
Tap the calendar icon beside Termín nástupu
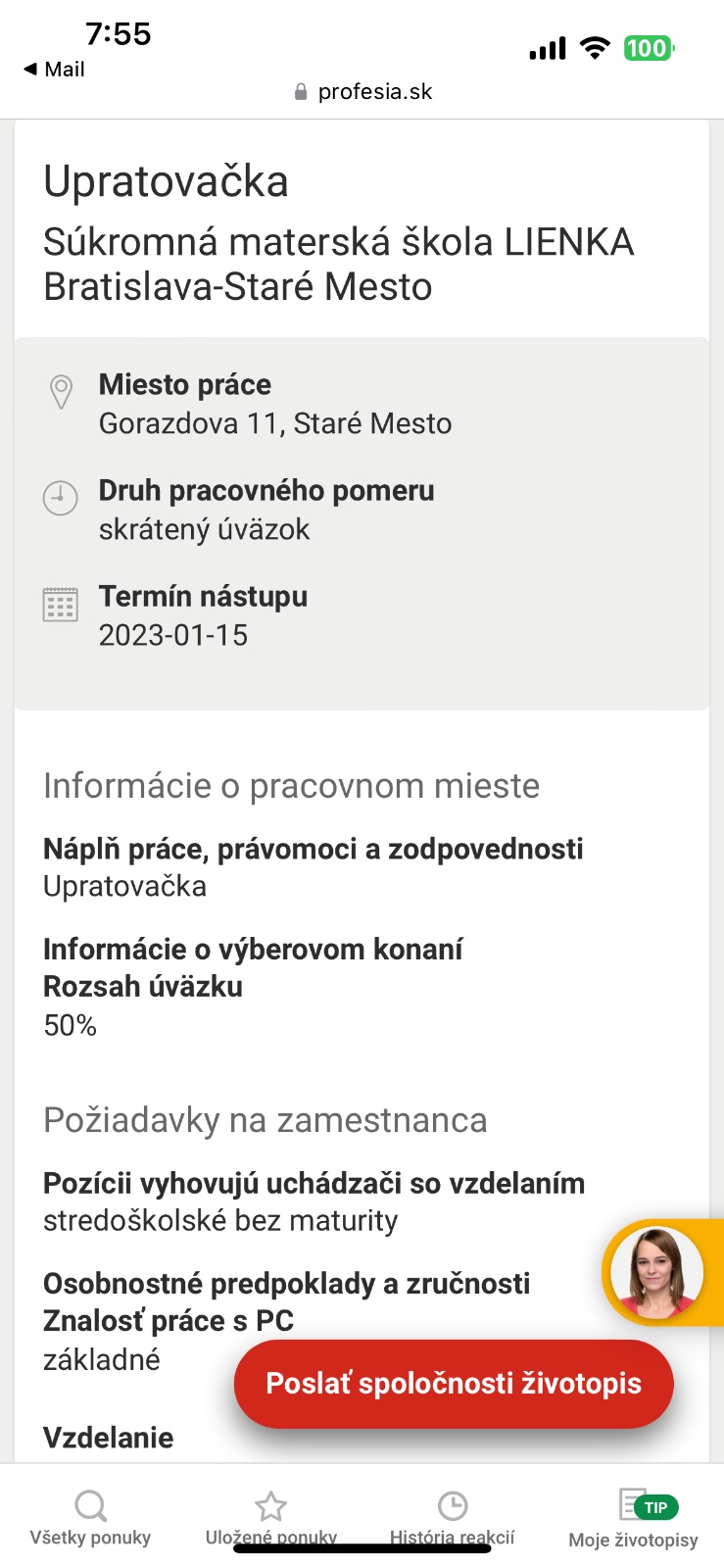[61, 604]
